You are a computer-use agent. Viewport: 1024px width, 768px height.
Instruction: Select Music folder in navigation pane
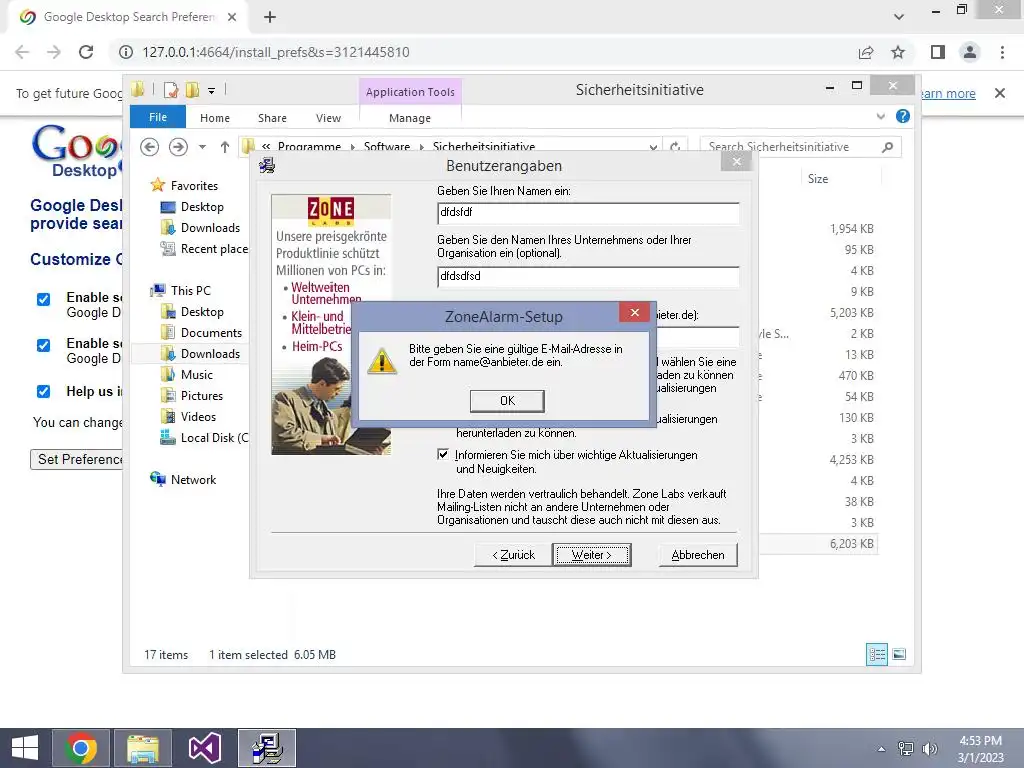pyautogui.click(x=197, y=375)
